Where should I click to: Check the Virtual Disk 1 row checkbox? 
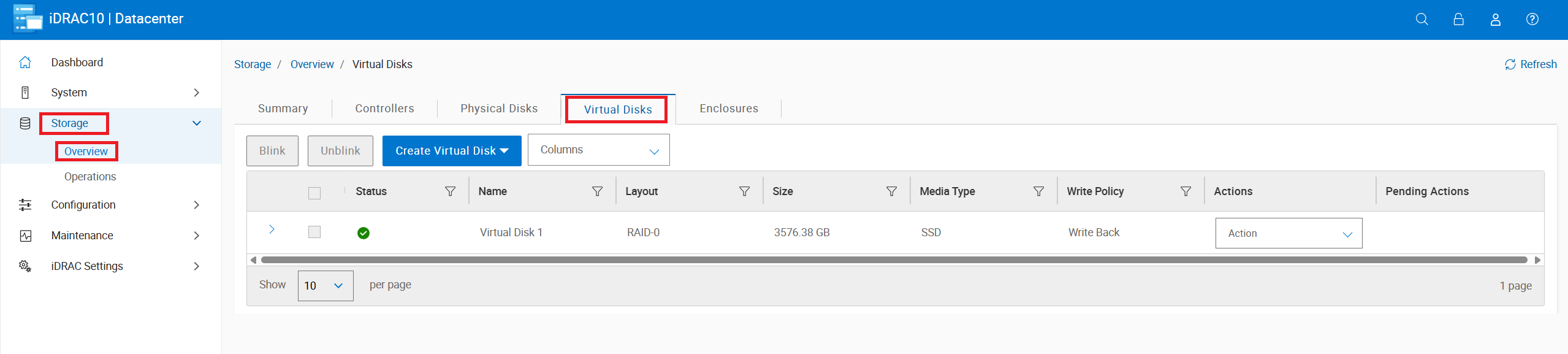click(314, 232)
